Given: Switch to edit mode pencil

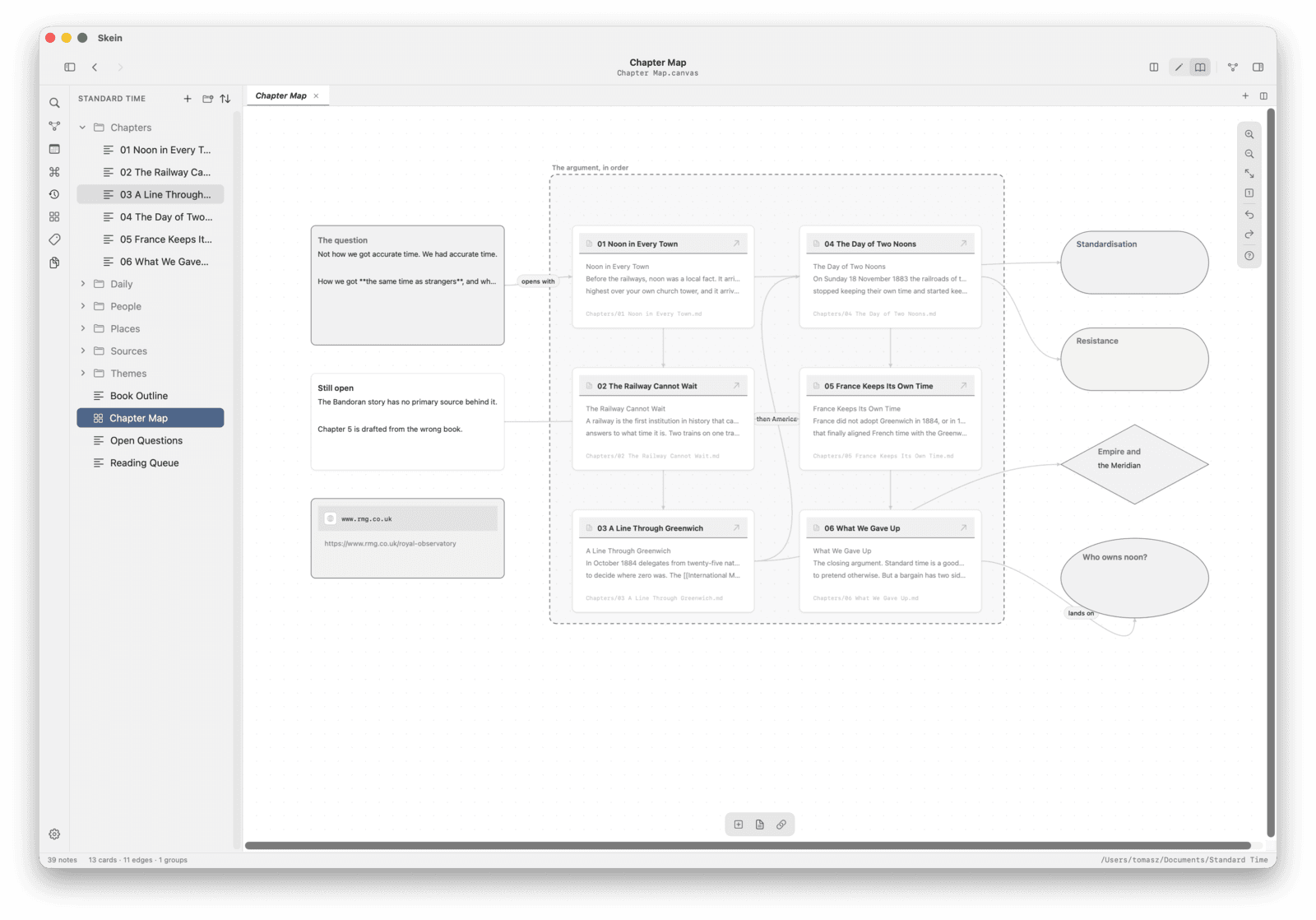Looking at the screenshot, I should point(1179,67).
